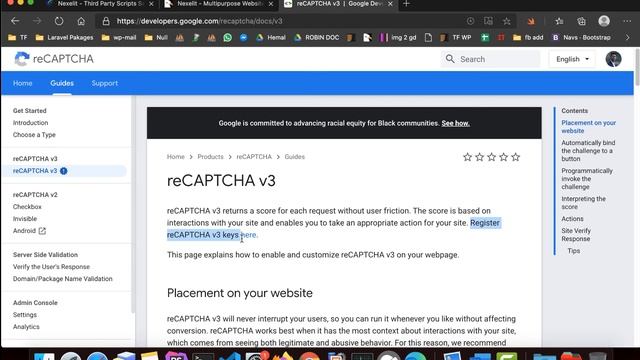Screen dimensions: 640x360
Task: Jump to Automatically bind the challenge section
Action: (x=588, y=151)
